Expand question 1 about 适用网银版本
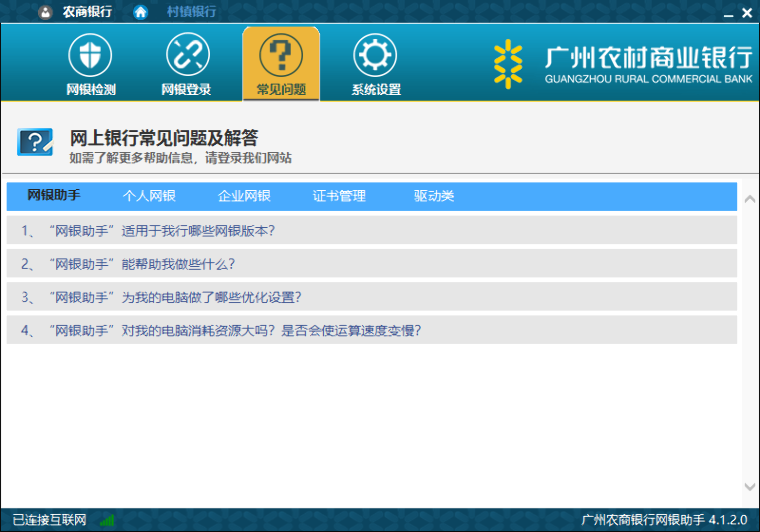This screenshot has width=760, height=532. pos(372,230)
